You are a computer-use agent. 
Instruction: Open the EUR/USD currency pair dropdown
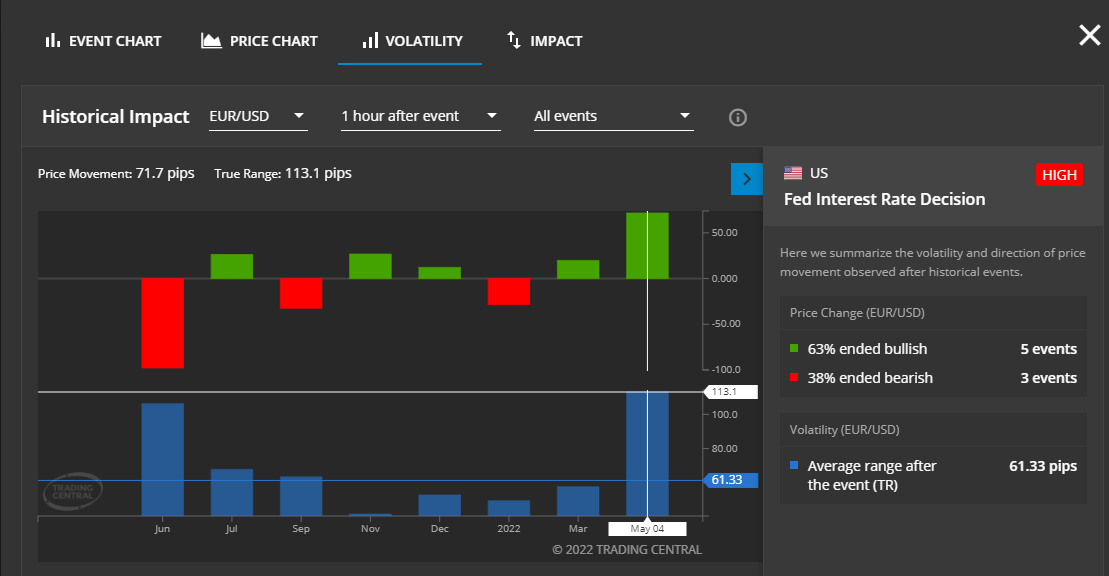258,116
